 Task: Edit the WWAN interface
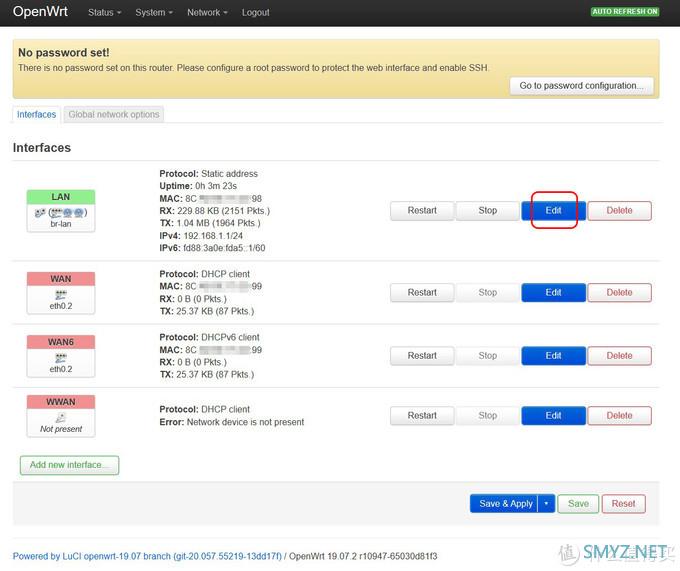pos(553,416)
